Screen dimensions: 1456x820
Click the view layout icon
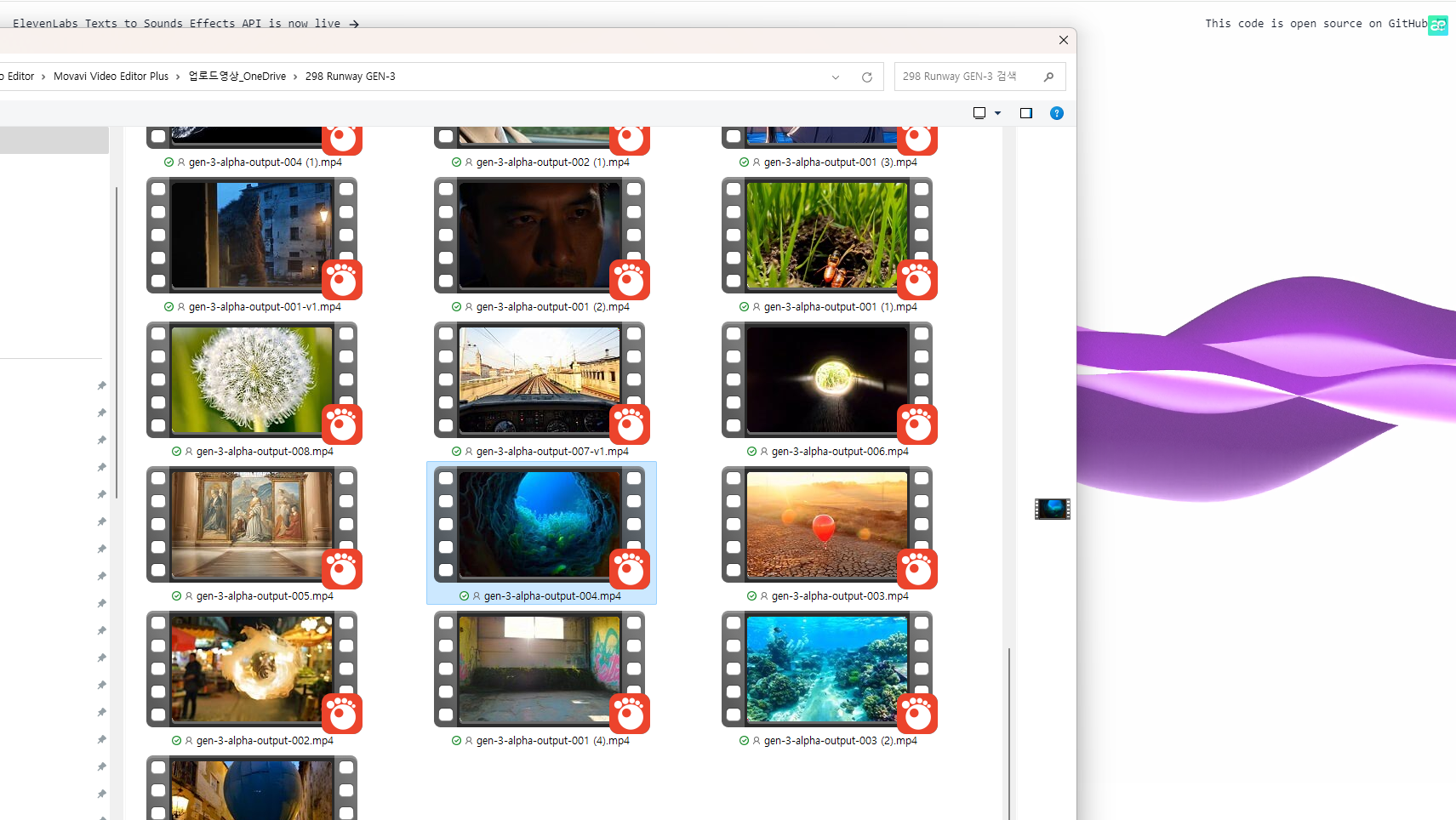click(x=979, y=113)
